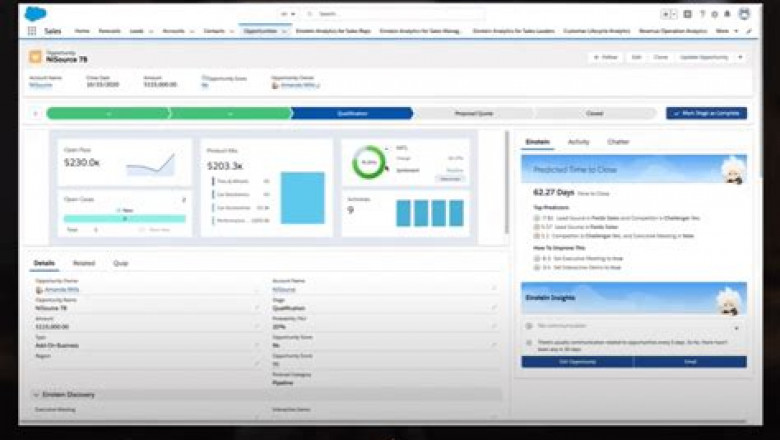Click the Salesforce cloud logo
This screenshot has width=780, height=440.
[35, 14]
